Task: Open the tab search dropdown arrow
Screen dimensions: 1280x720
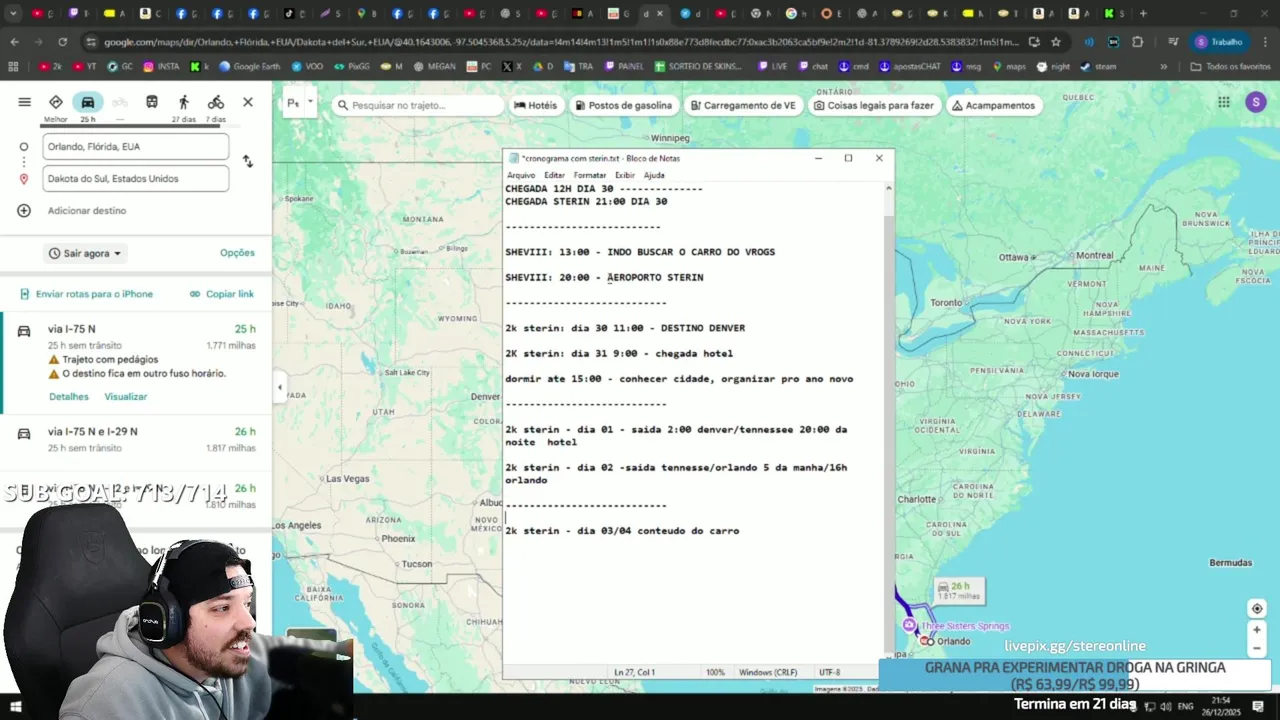Action: (x=14, y=14)
